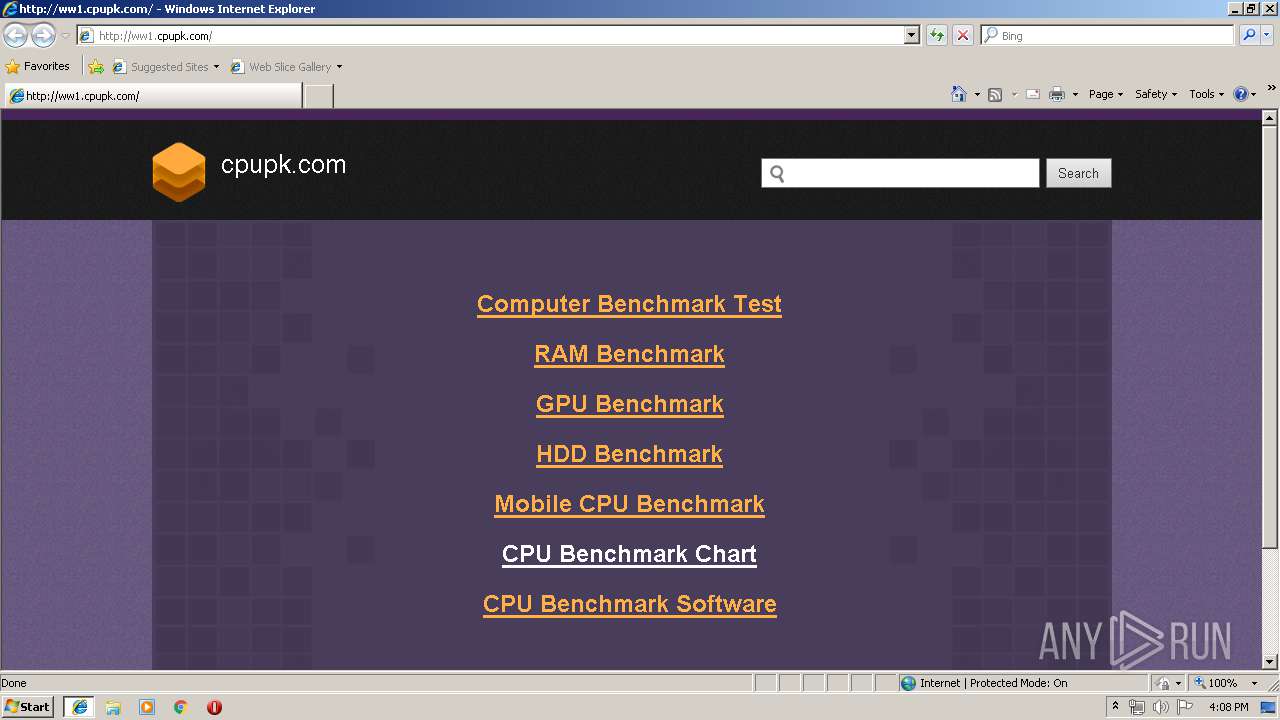Click the Read Mail envelope icon
This screenshot has height=720, width=1280.
[x=1033, y=94]
